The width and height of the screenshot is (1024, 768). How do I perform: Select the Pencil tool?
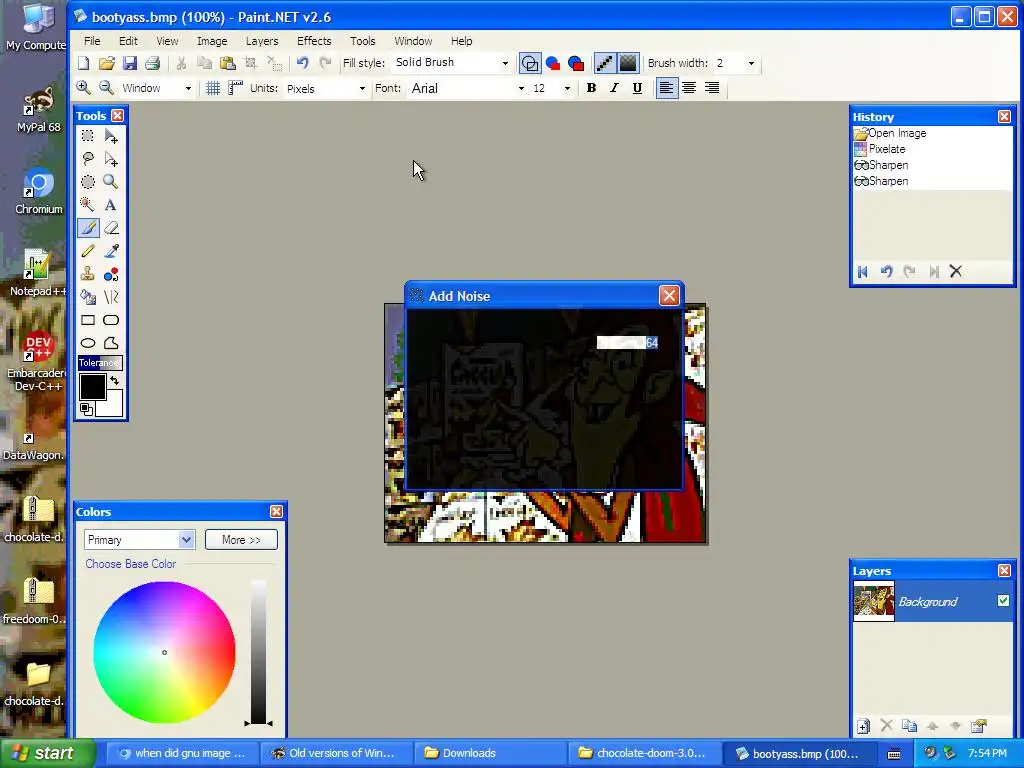pyautogui.click(x=88, y=251)
